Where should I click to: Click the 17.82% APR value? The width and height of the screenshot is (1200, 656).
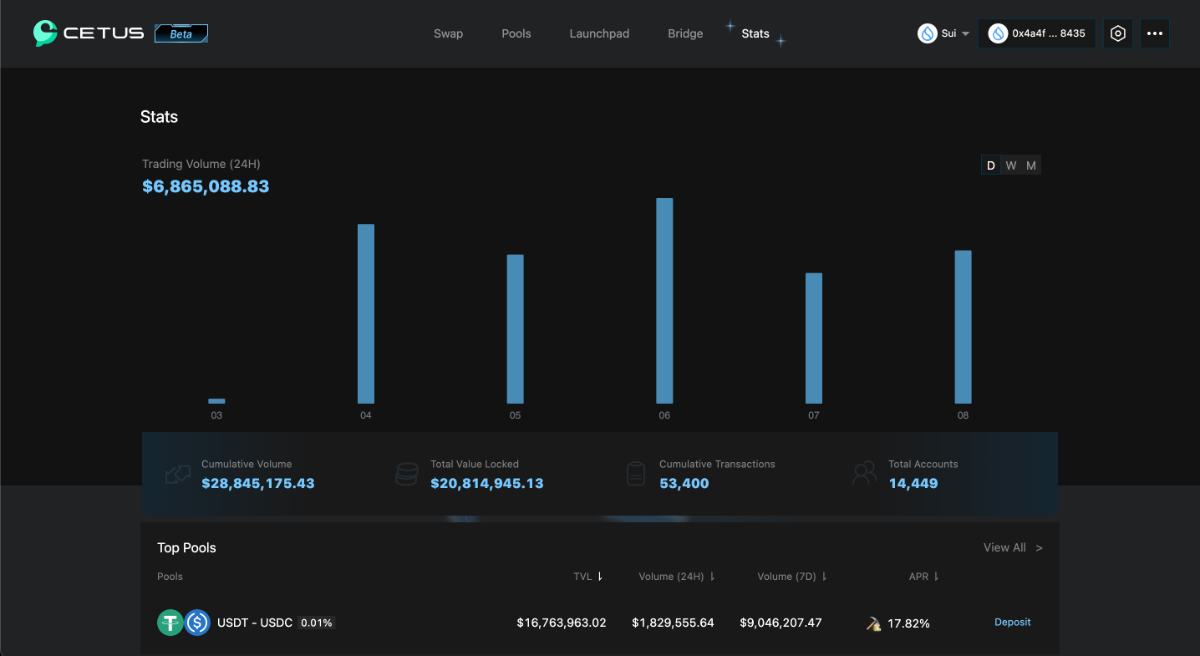click(909, 623)
